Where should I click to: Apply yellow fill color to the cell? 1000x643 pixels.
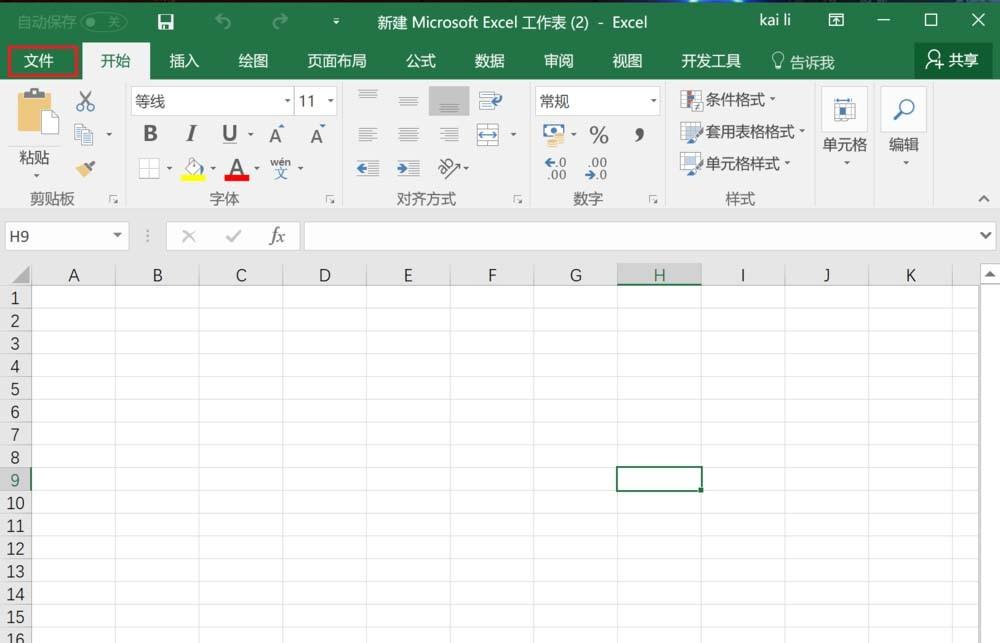point(195,167)
